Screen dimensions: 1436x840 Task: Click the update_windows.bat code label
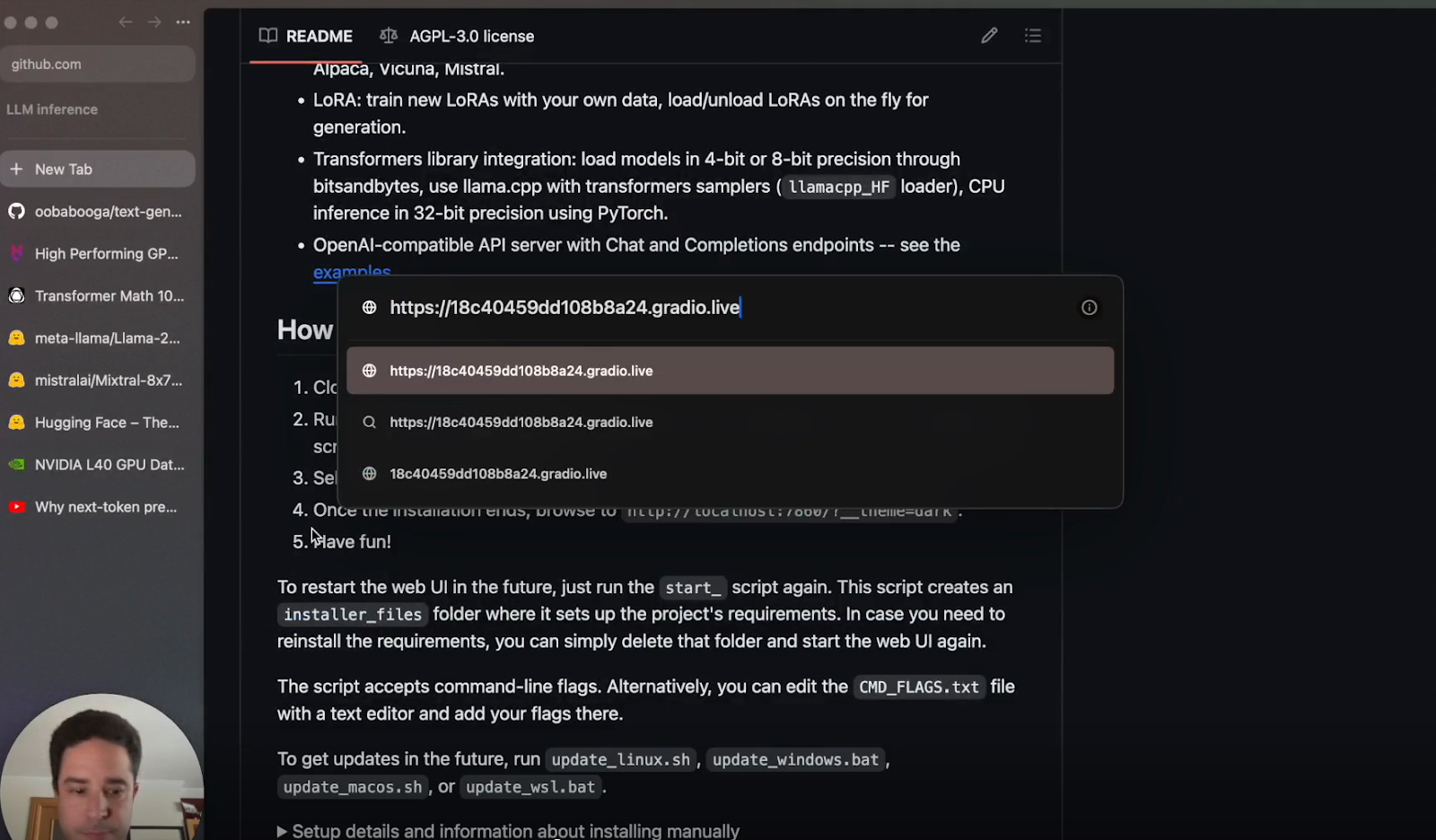click(x=796, y=760)
